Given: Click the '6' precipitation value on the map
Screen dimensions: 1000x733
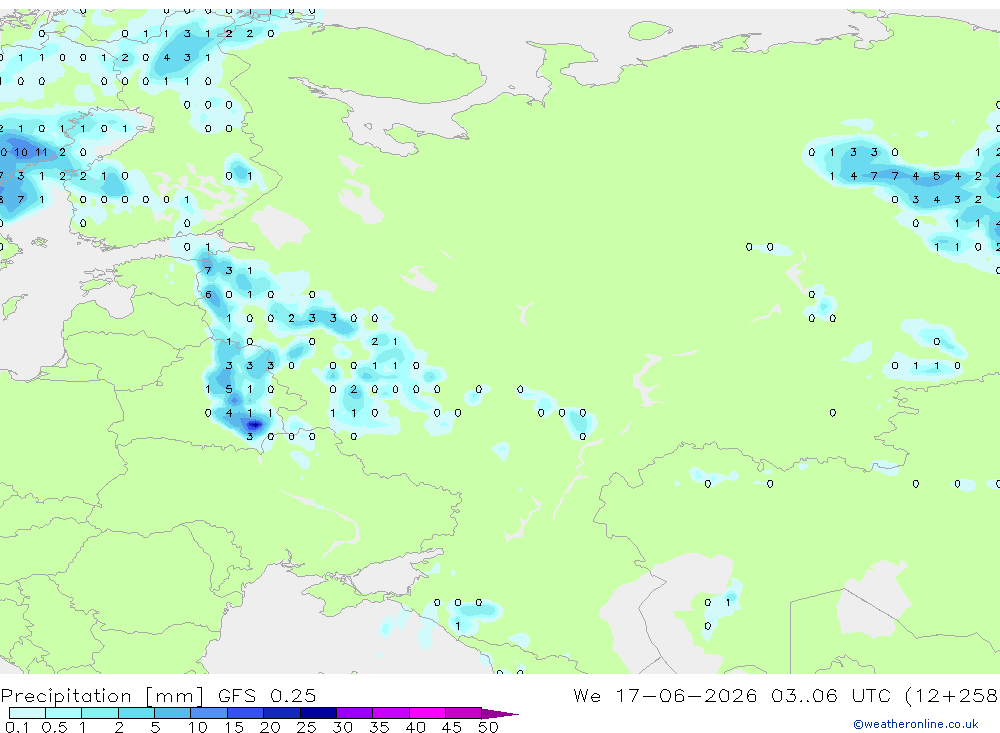Looking at the screenshot, I should coord(208,294).
